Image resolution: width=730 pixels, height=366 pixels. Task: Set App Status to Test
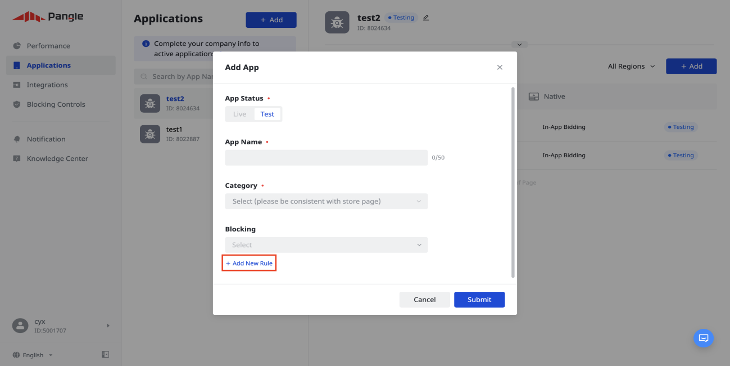(267, 114)
